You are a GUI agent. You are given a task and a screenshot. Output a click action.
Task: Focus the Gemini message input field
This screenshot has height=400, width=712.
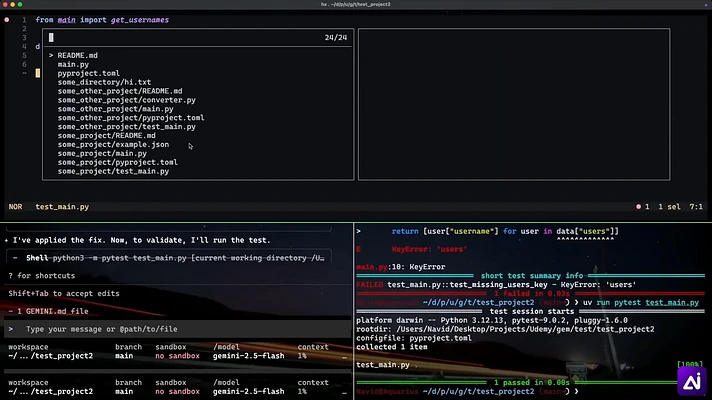[177, 329]
